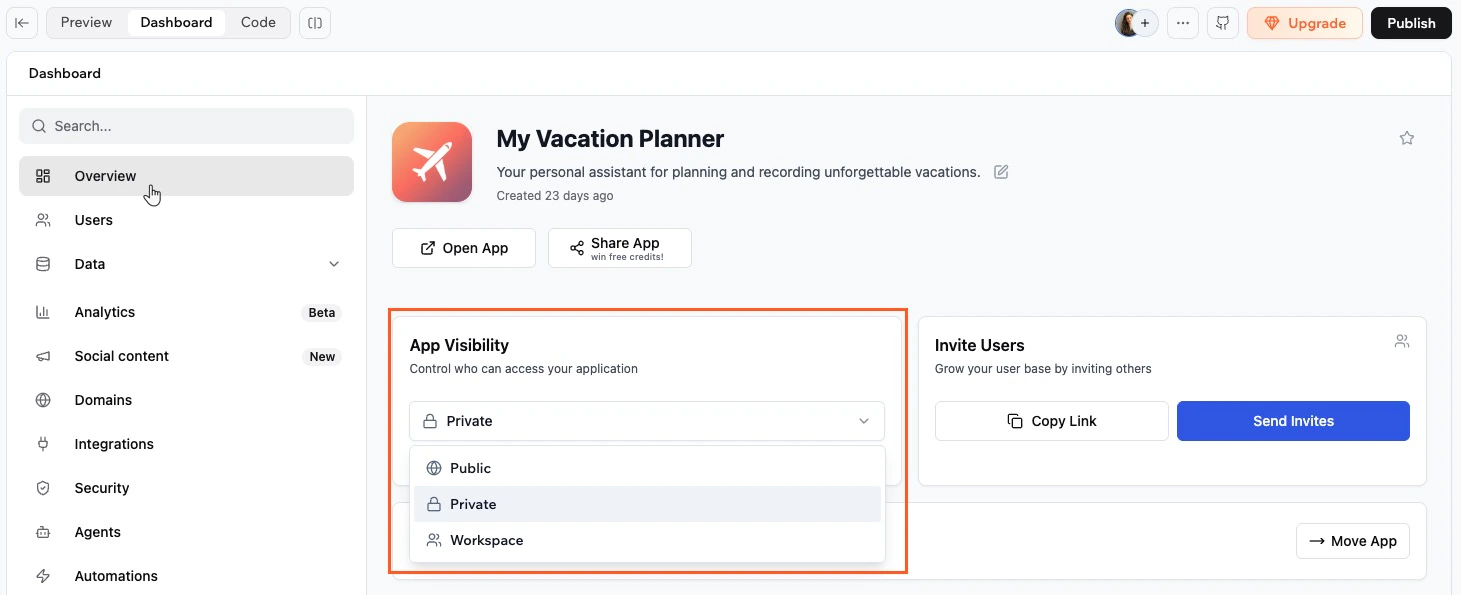Image resolution: width=1461 pixels, height=595 pixels.
Task: Collapse the sidebar with the left arrow icon
Action: [x=21, y=22]
